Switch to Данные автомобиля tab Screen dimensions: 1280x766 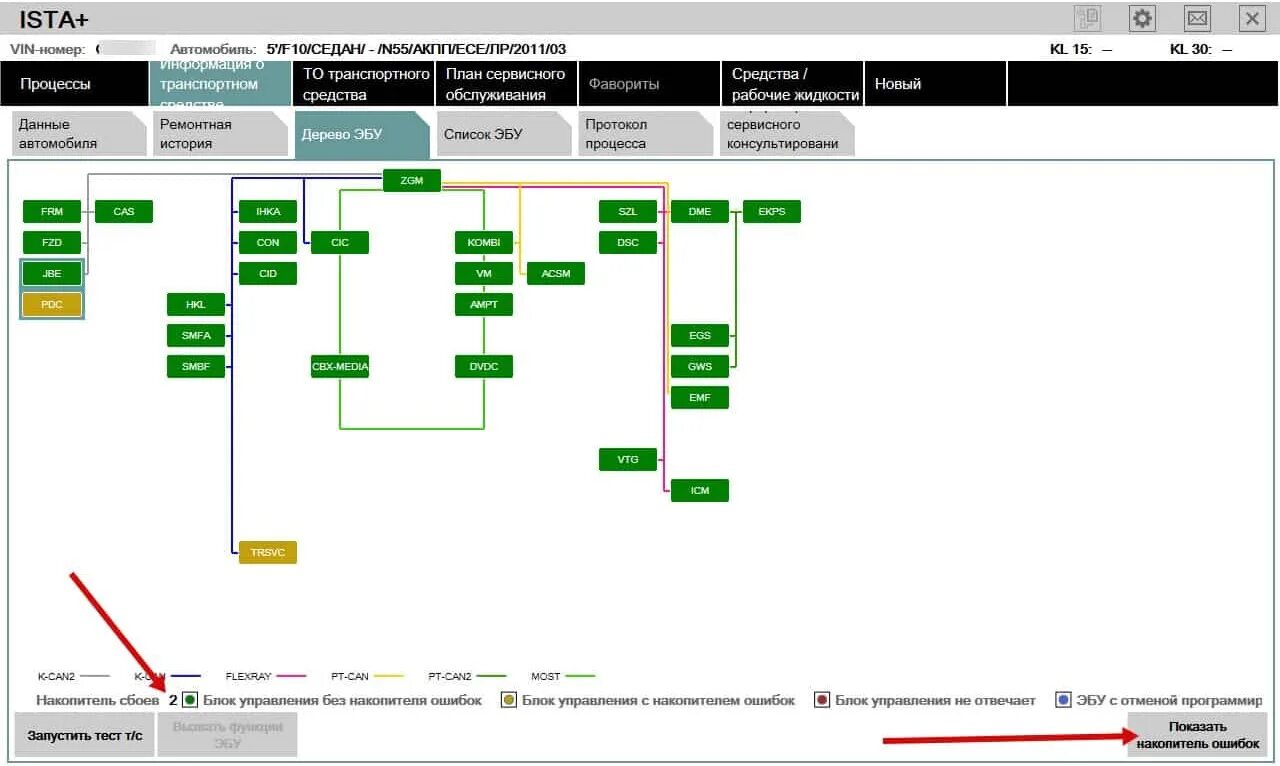point(80,134)
